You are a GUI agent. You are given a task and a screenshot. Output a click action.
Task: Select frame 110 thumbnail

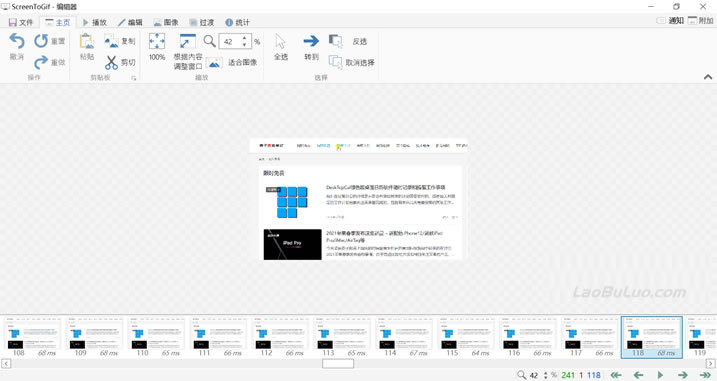(156, 337)
